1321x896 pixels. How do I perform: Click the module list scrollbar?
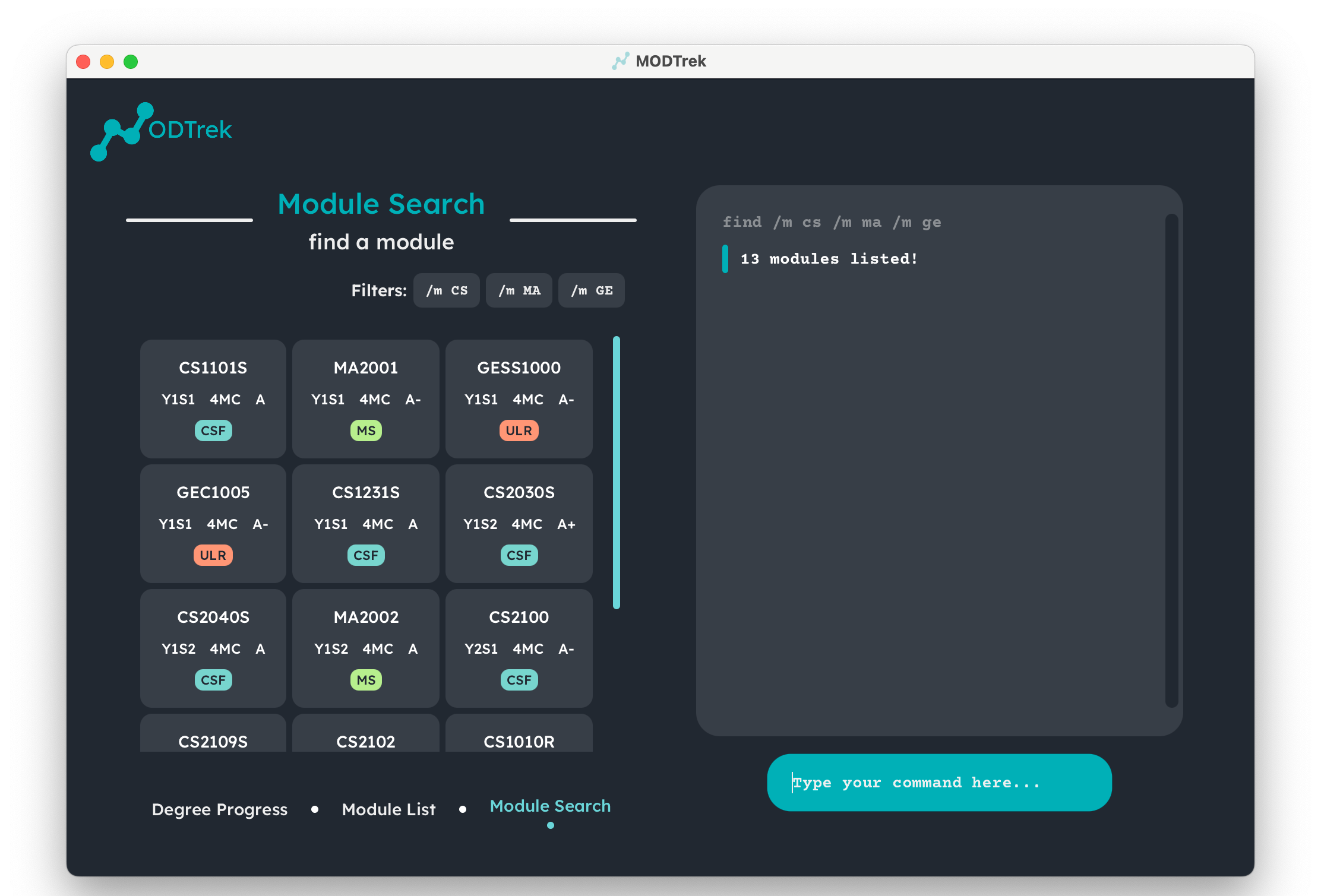(617, 473)
